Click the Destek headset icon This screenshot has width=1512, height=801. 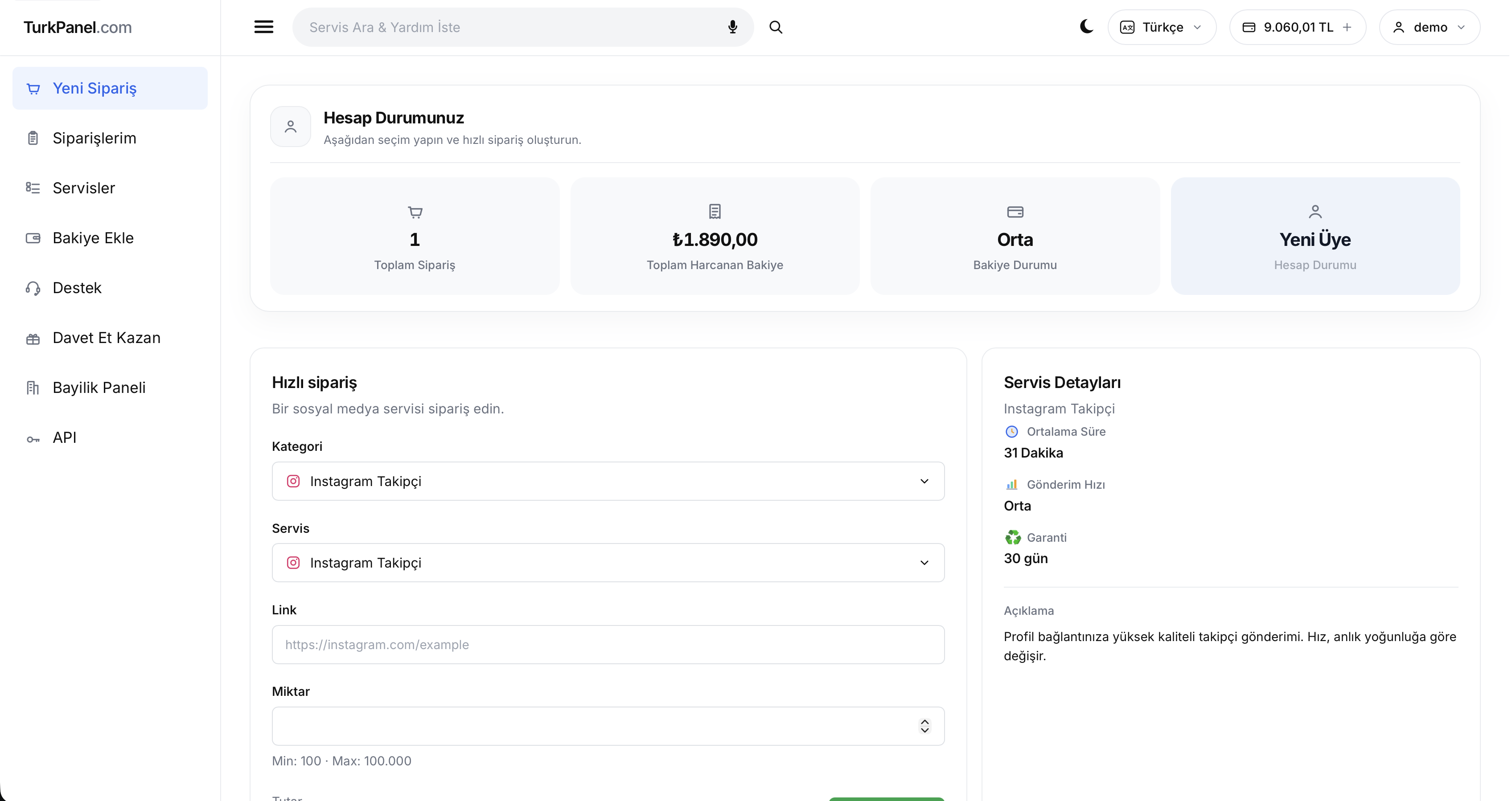[33, 288]
